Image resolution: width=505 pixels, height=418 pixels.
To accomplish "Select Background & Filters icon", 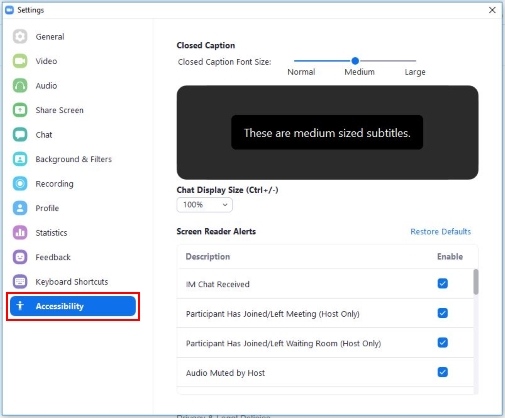I will click(20, 159).
